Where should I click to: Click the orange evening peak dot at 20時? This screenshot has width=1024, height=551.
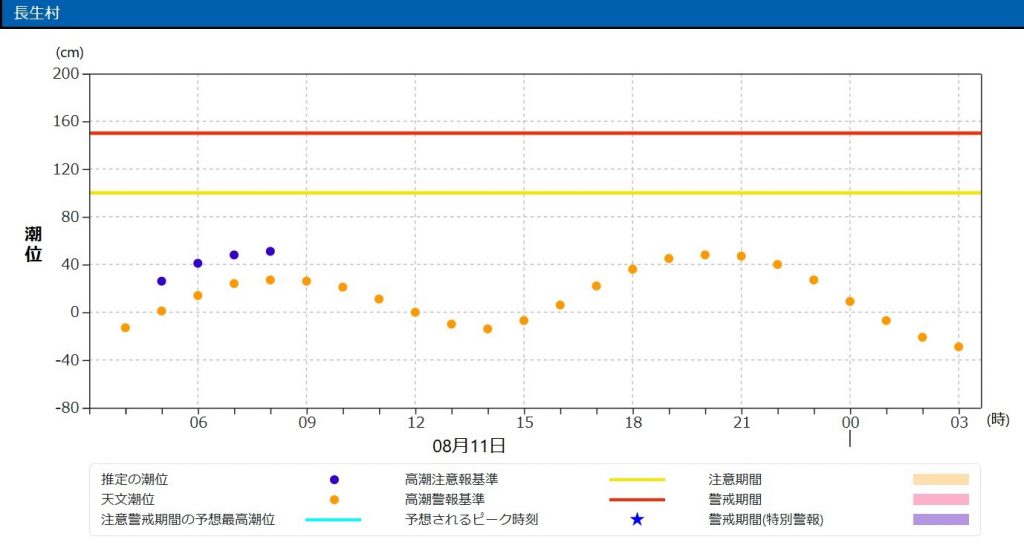[x=705, y=255]
